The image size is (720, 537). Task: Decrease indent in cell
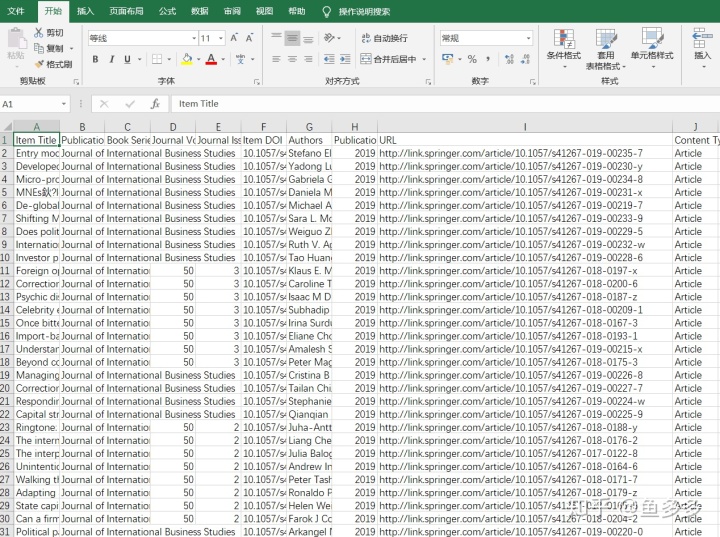(x=329, y=59)
